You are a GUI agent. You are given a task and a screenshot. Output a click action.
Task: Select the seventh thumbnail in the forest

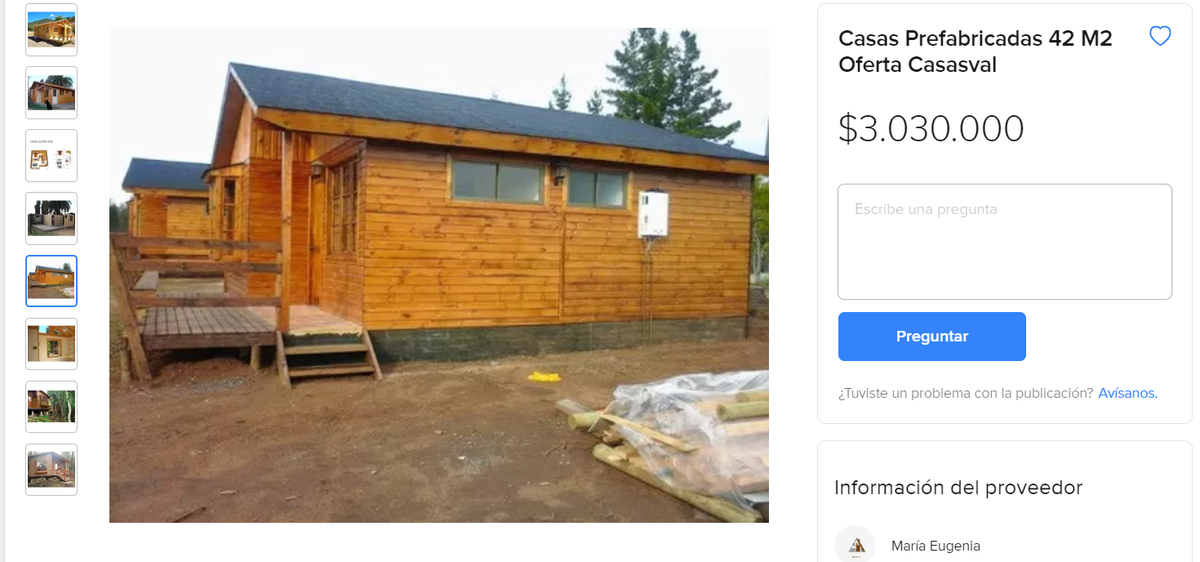(51, 407)
